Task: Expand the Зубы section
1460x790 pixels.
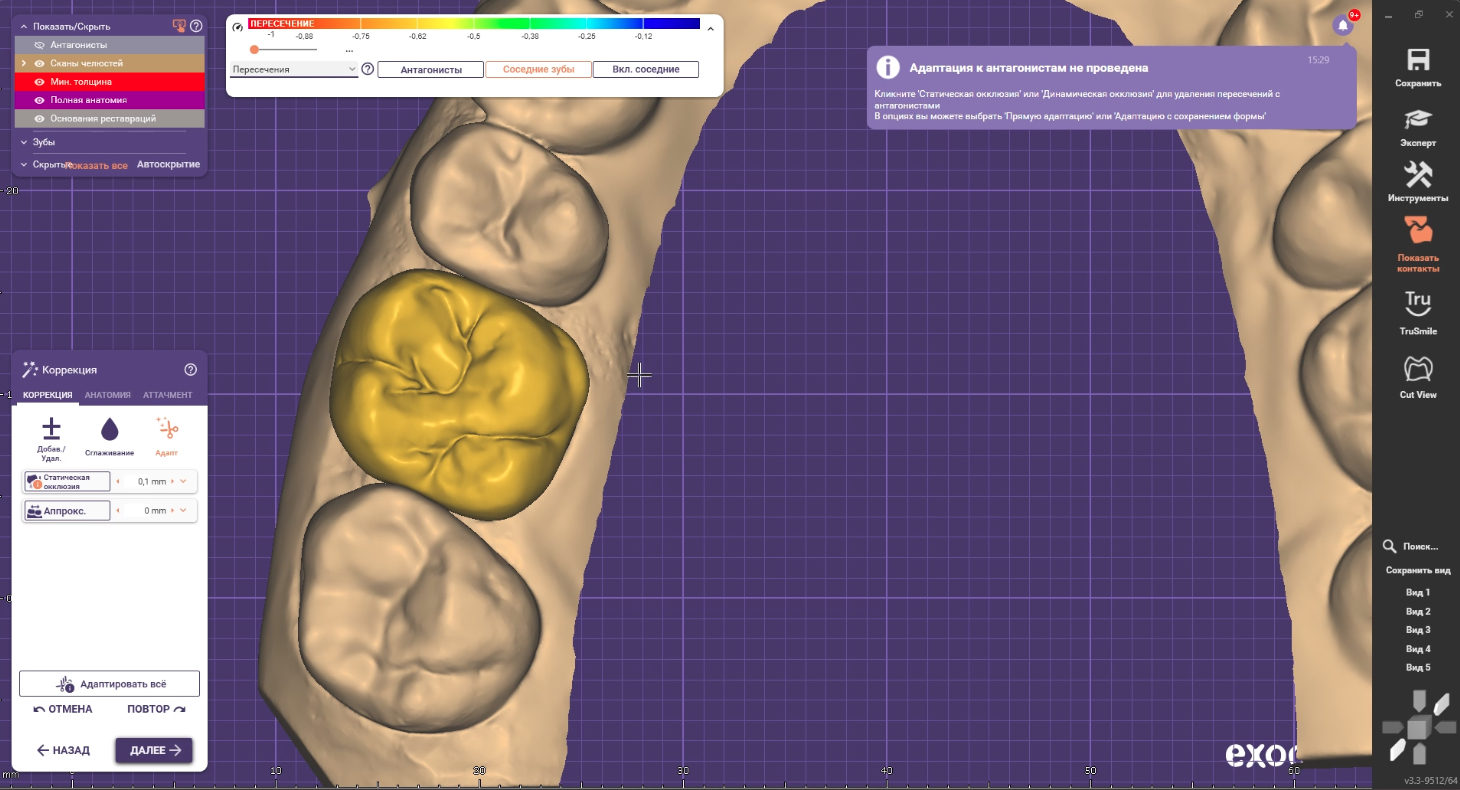Action: tap(24, 142)
